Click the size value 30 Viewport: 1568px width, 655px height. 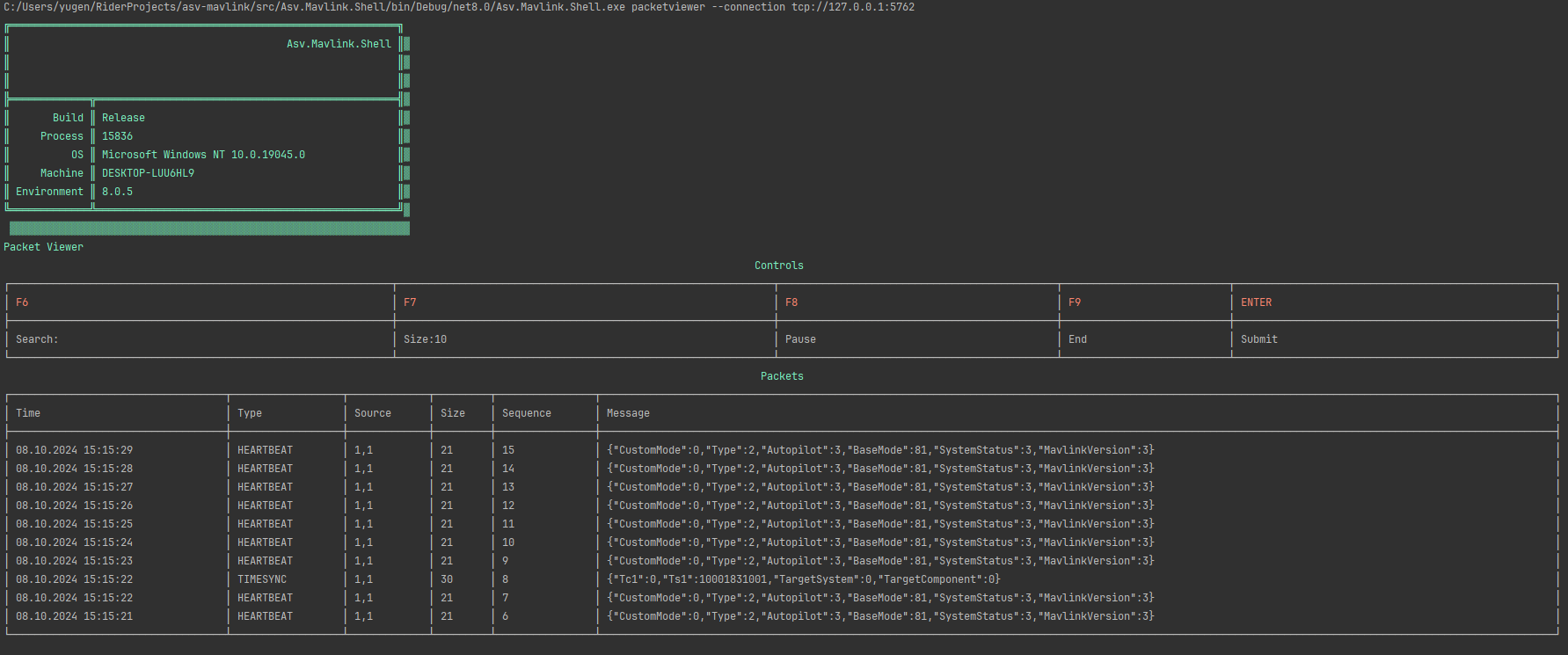447,579
